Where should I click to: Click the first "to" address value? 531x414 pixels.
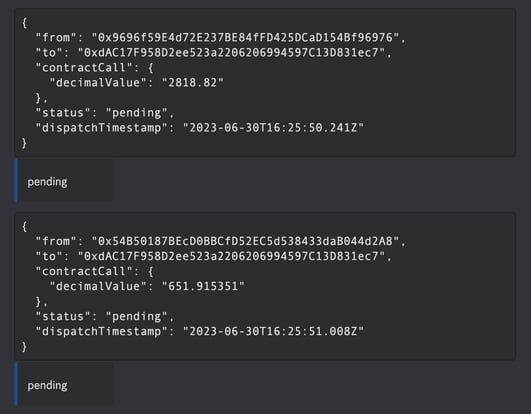232,52
